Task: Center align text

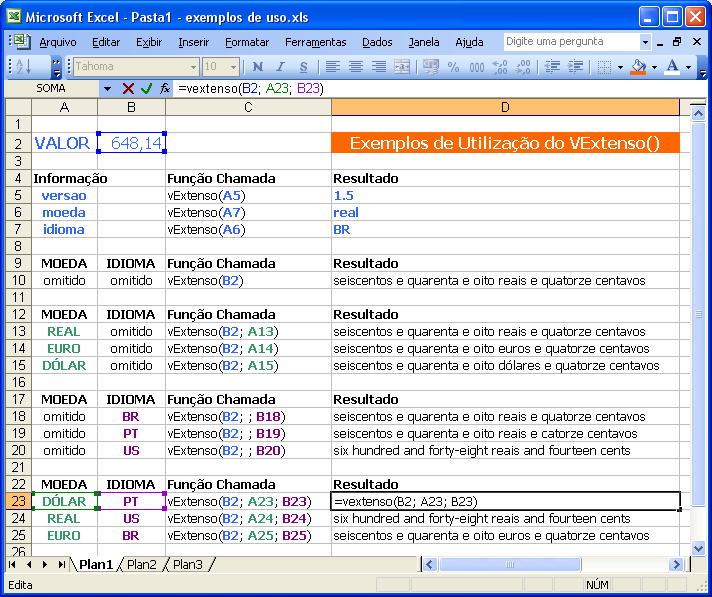Action: [x=356, y=67]
